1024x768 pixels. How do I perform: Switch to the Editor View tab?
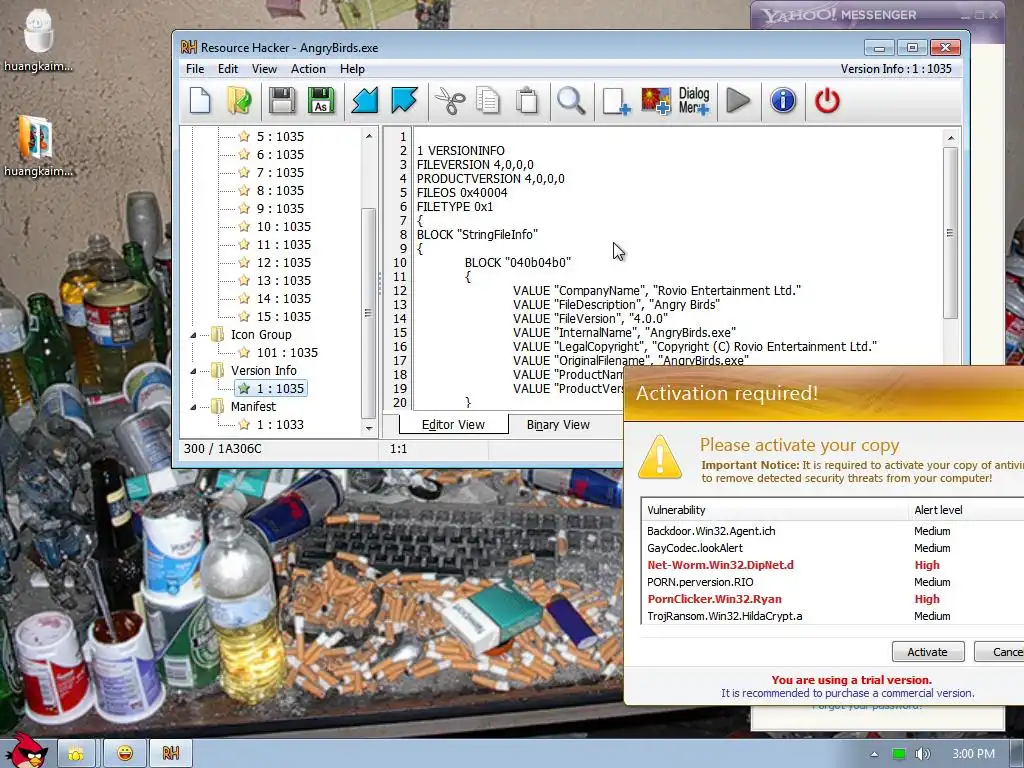click(453, 424)
